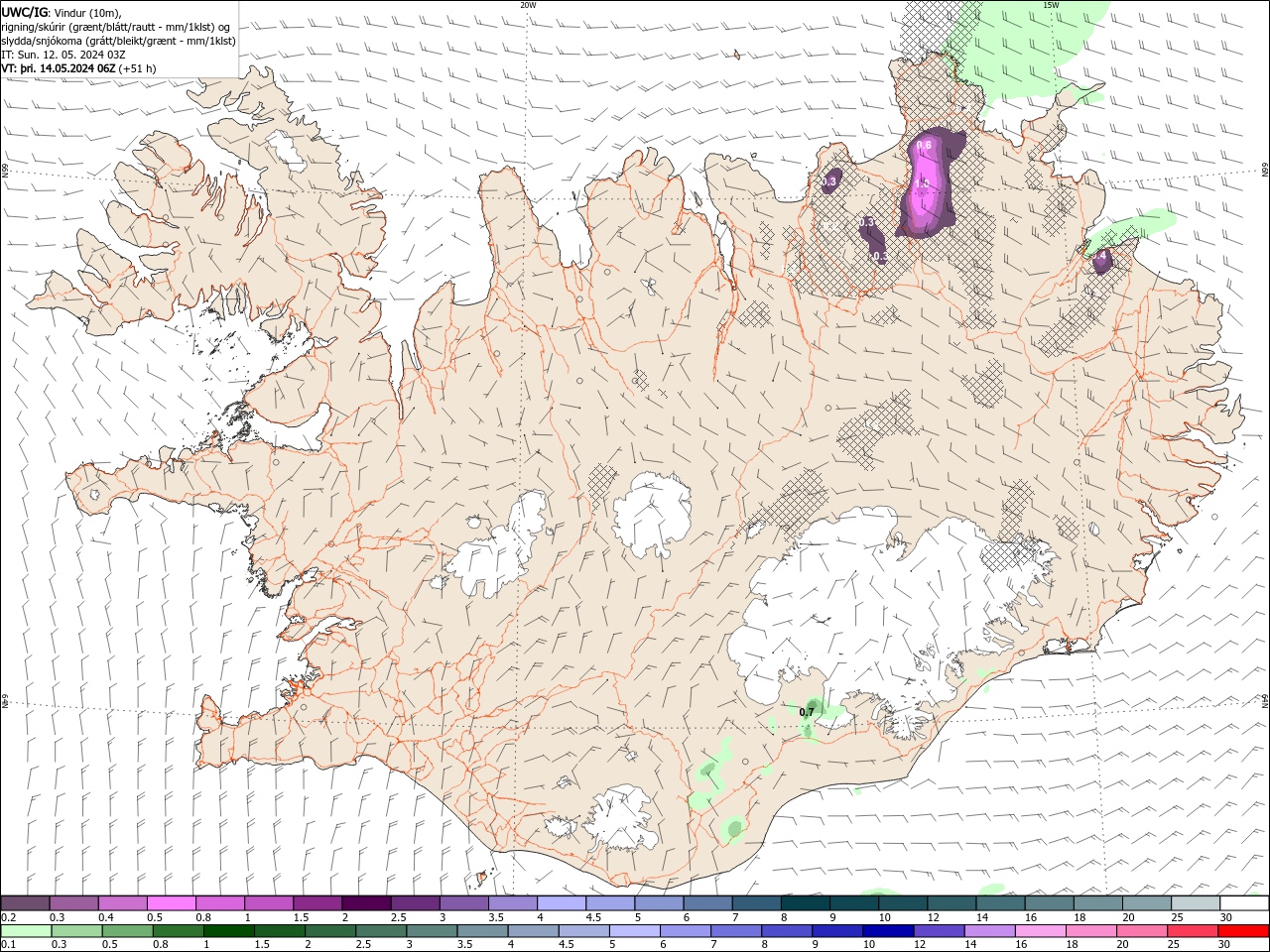This screenshot has height=952, width=1270.
Task: Select the 12 swatch in the snow scale
Action: (951, 903)
